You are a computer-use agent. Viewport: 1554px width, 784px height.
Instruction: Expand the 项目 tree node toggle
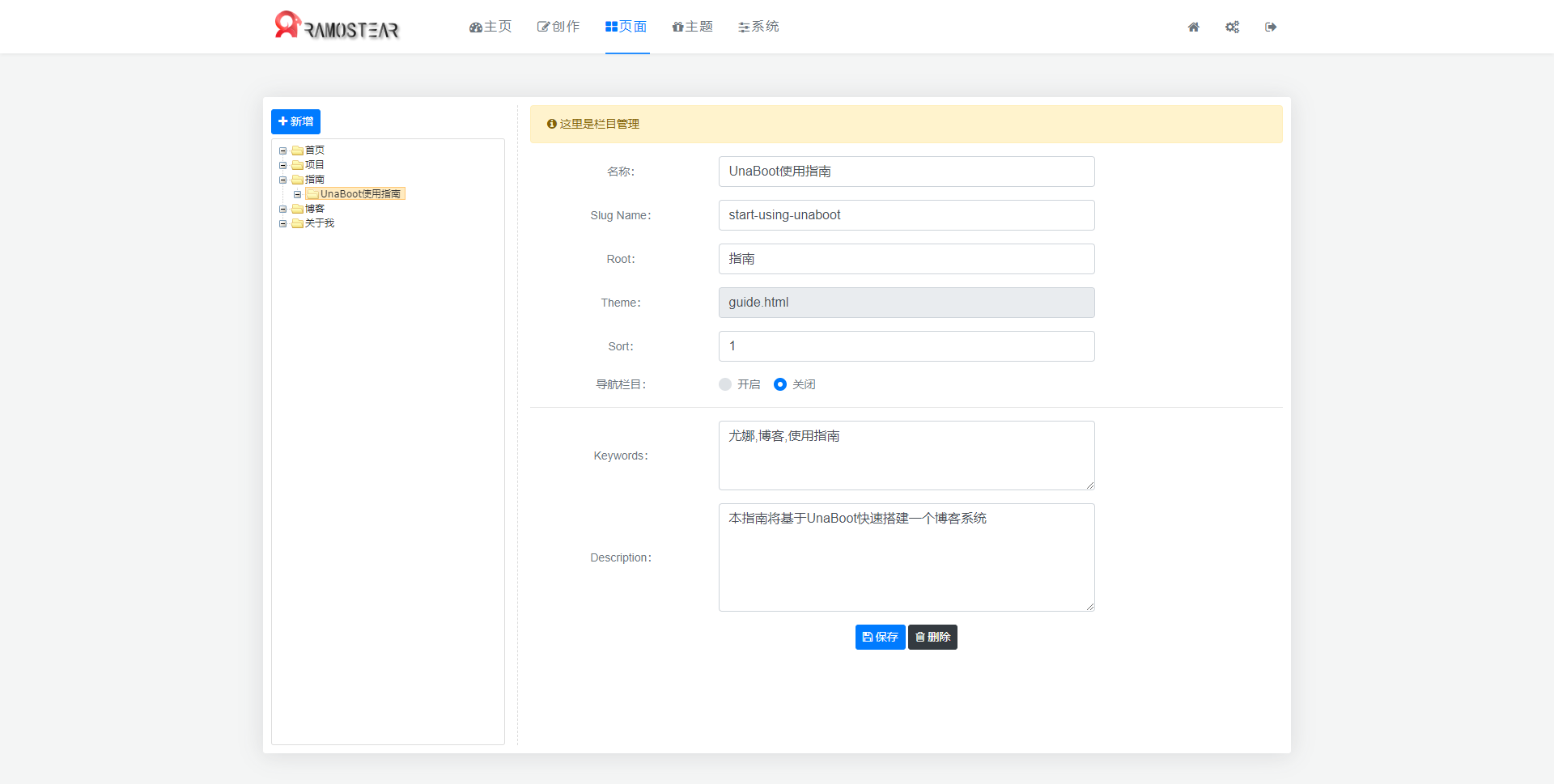click(283, 165)
